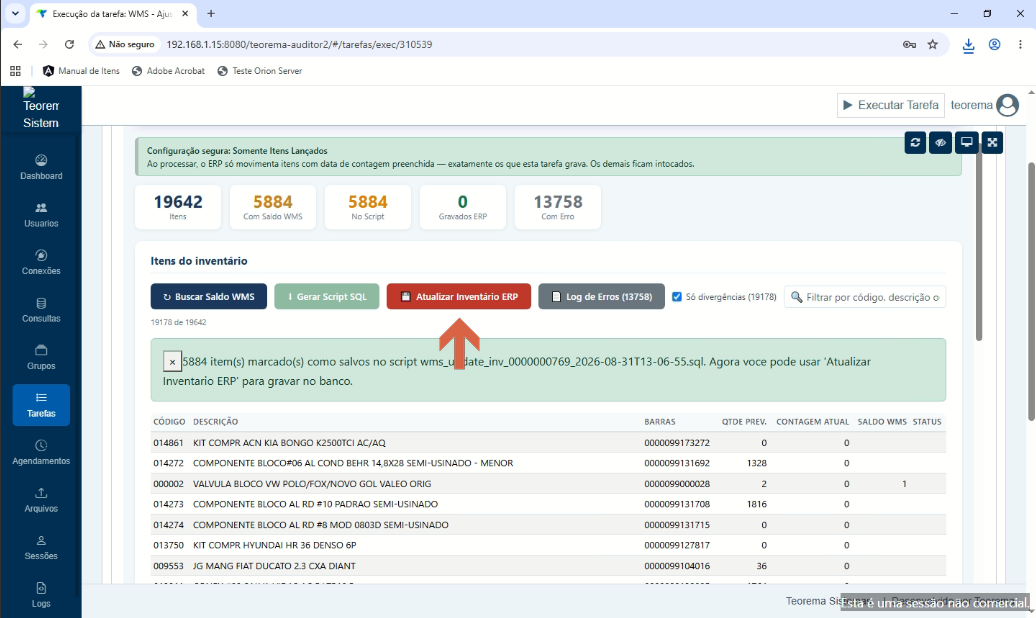Open the Manual de Itens bookmark
1036x618 pixels.
pos(81,71)
